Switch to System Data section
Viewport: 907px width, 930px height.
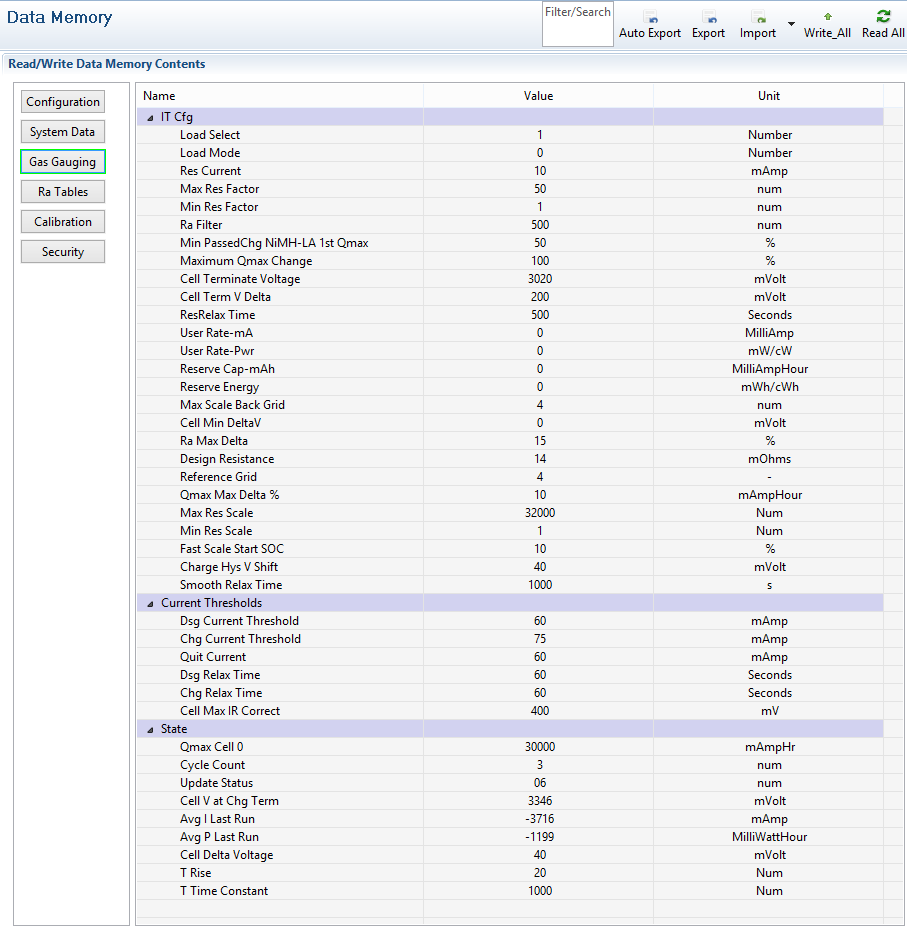coord(63,132)
